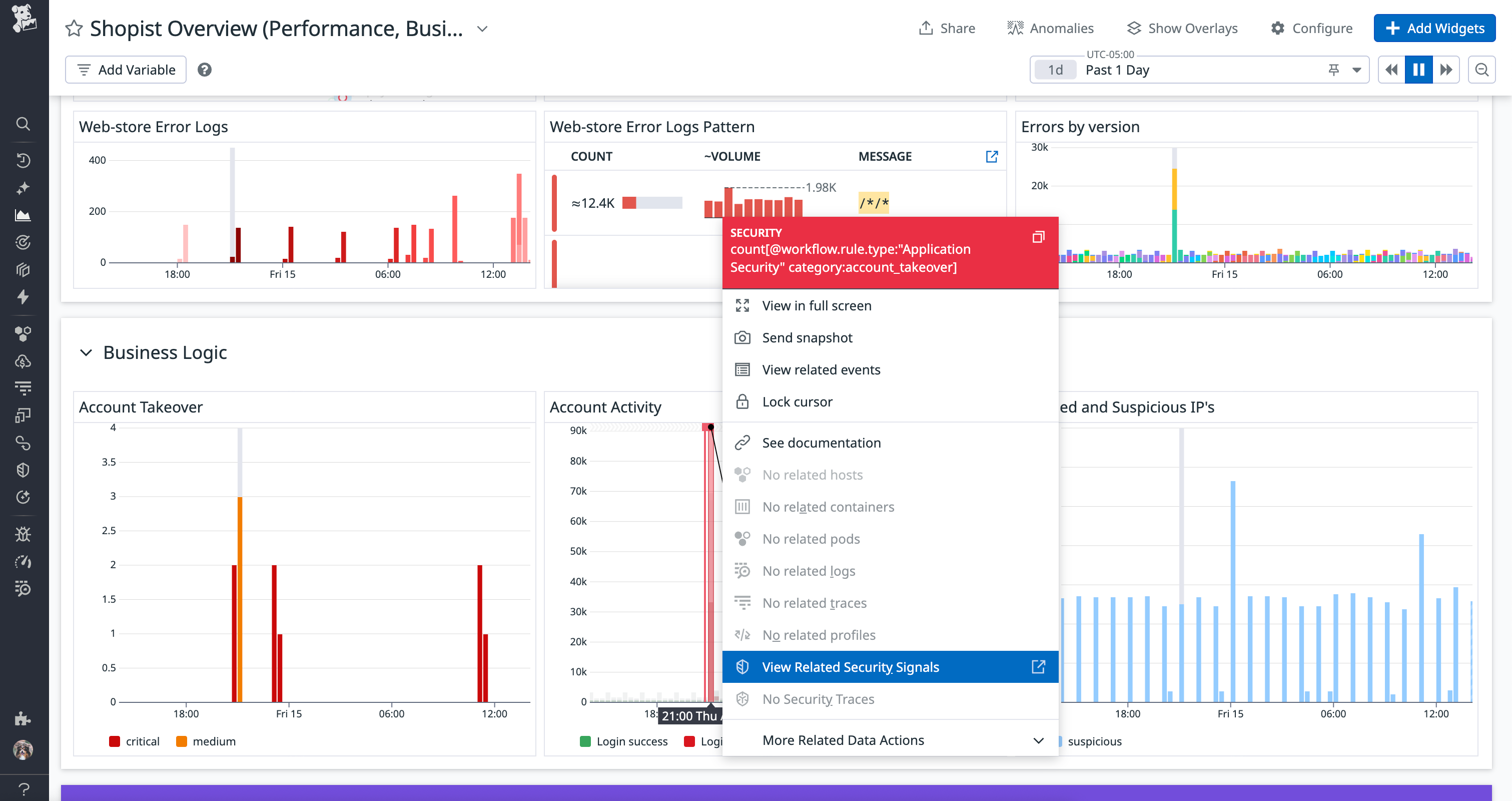Collapse the Business Logic section
Screen dimensions: 1512x801
pos(86,352)
